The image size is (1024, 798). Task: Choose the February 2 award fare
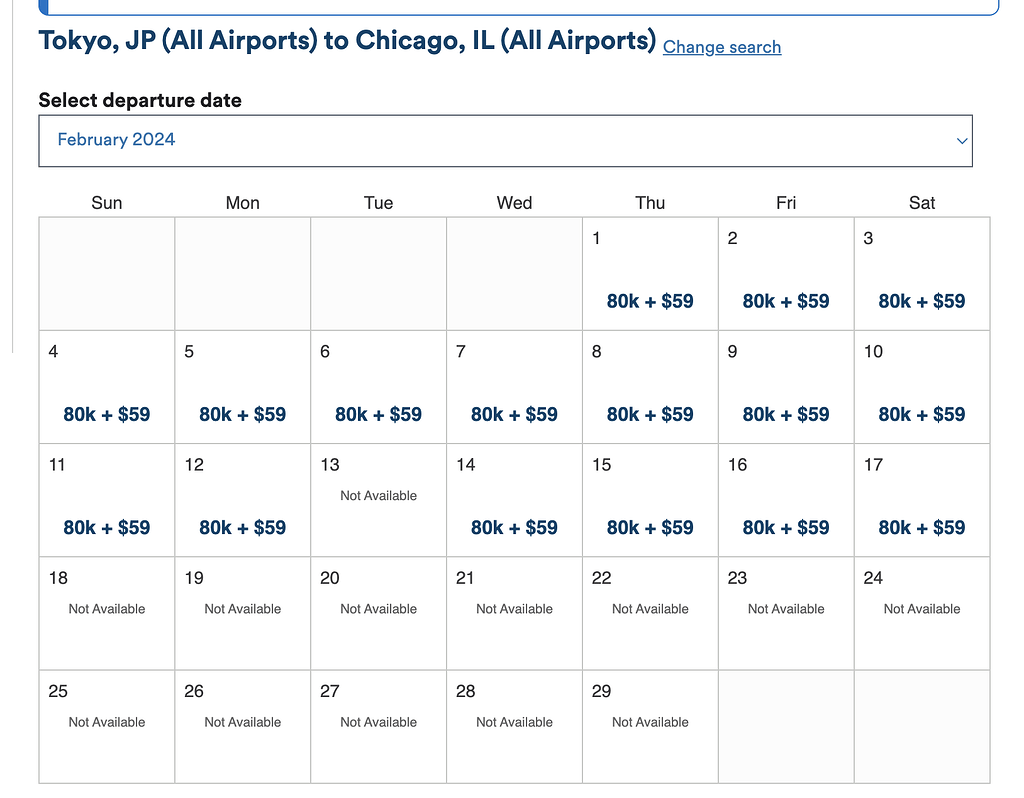(786, 301)
